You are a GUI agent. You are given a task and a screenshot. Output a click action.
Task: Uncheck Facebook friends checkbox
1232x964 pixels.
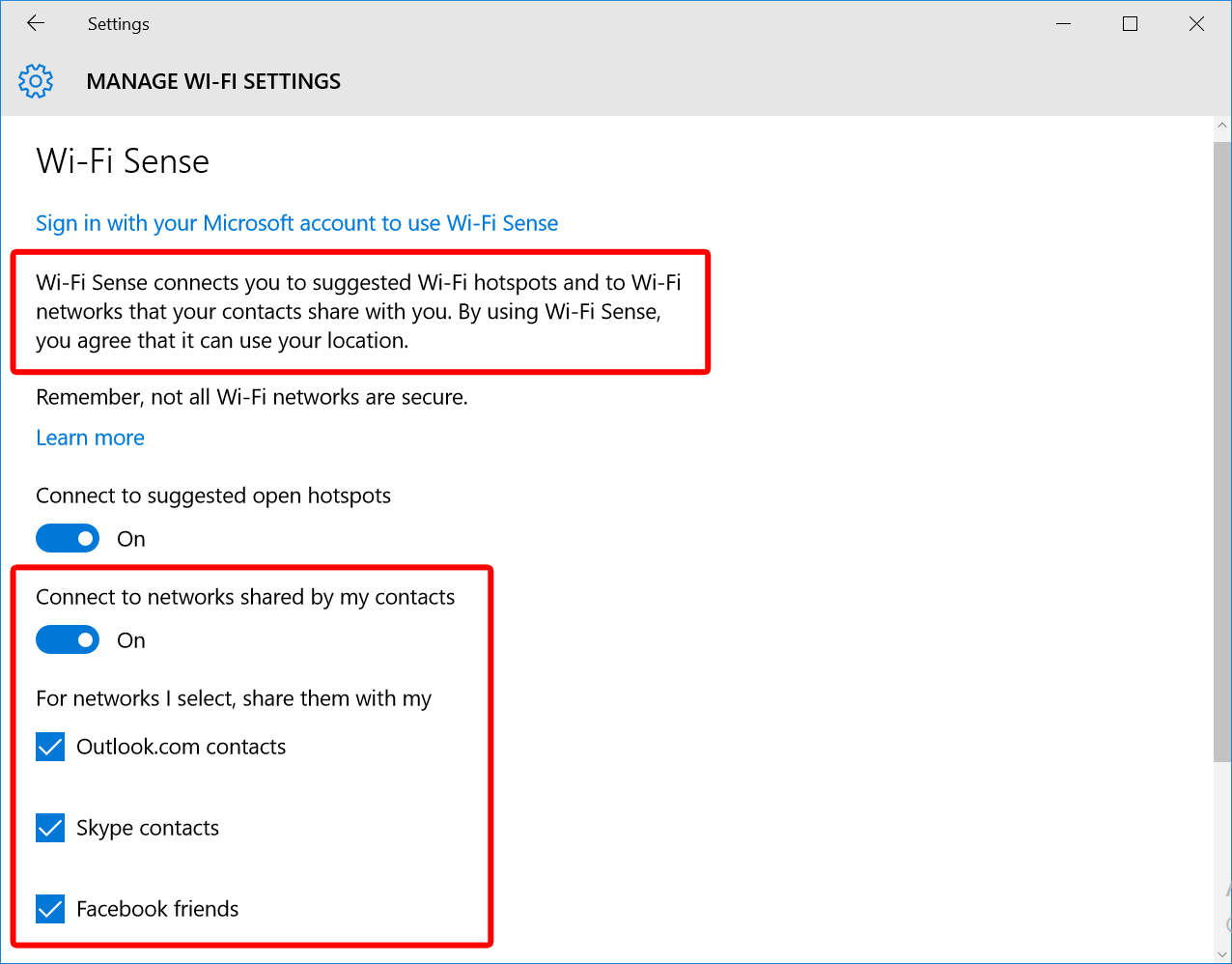click(50, 909)
